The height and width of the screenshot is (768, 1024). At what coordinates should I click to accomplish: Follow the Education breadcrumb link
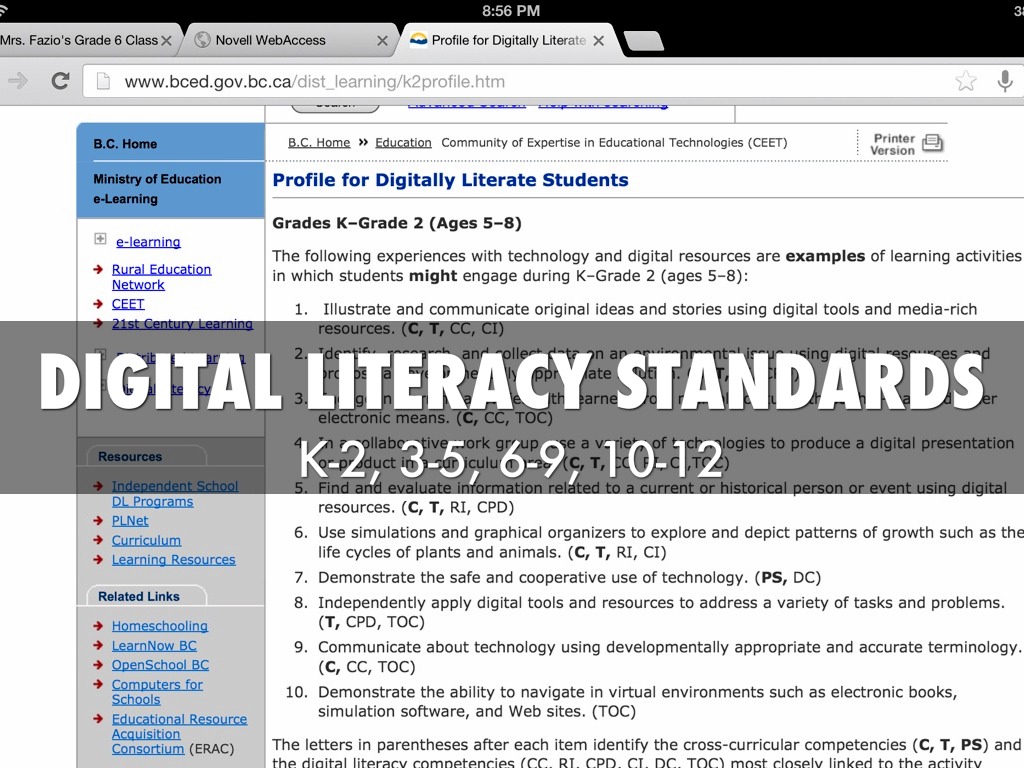[x=403, y=143]
